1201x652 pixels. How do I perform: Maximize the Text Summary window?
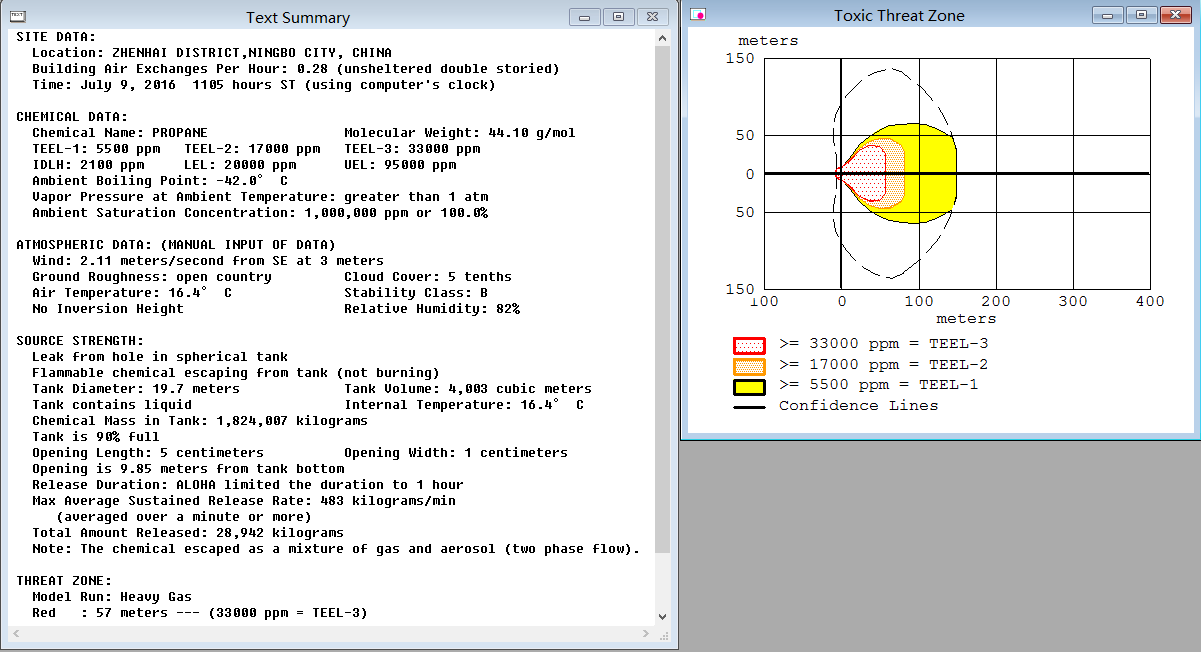point(618,17)
